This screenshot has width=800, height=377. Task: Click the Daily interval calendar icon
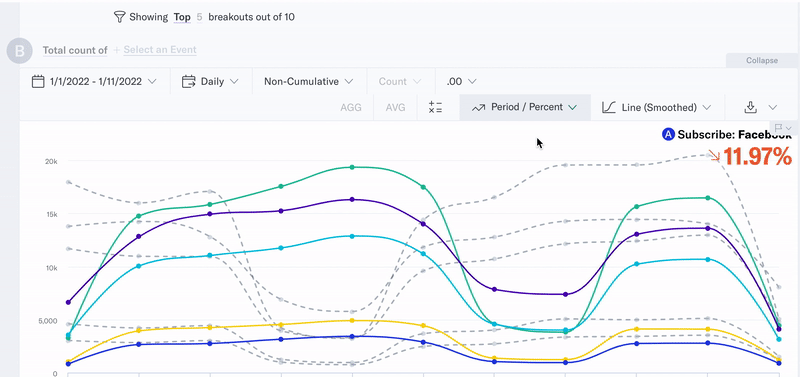(x=189, y=82)
